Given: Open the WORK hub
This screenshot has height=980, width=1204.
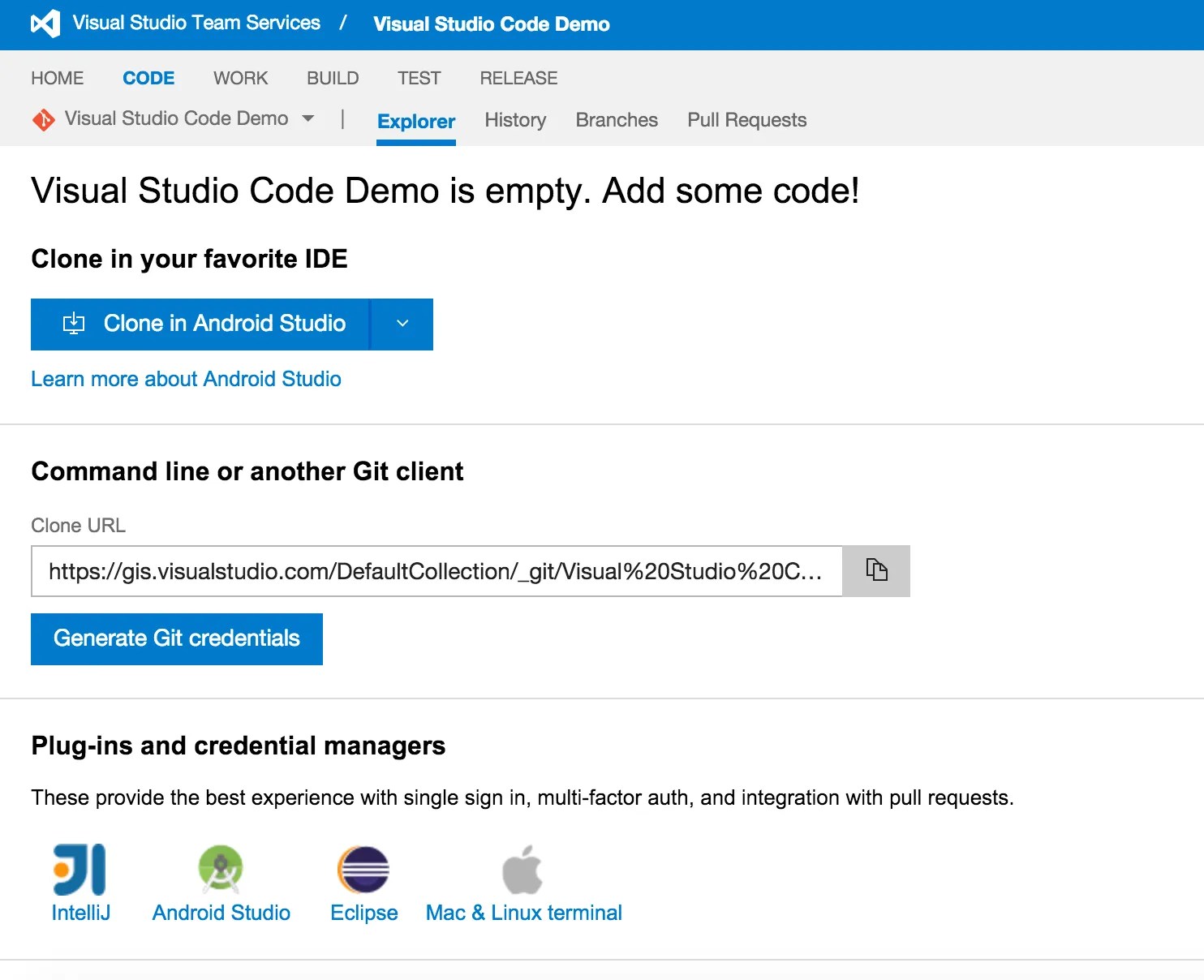Looking at the screenshot, I should [241, 78].
